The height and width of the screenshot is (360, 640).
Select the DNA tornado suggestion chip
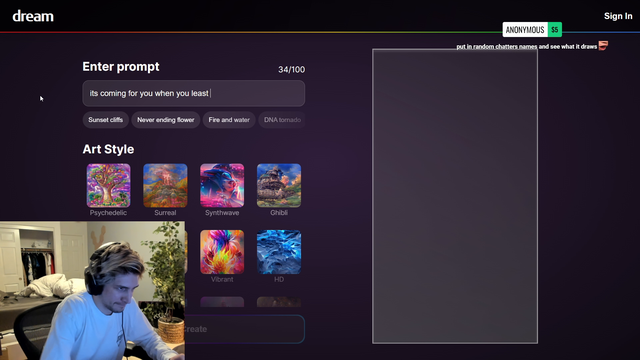282,120
